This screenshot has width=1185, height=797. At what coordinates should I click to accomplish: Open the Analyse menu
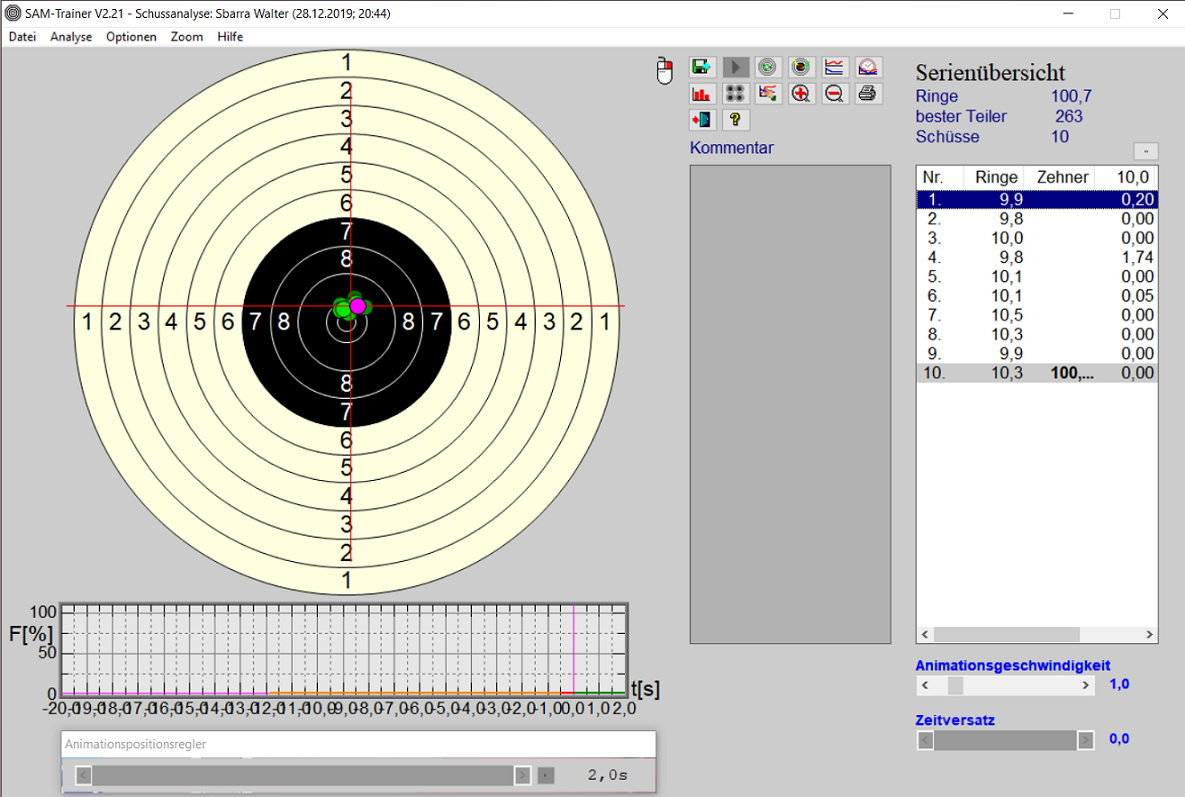71,37
